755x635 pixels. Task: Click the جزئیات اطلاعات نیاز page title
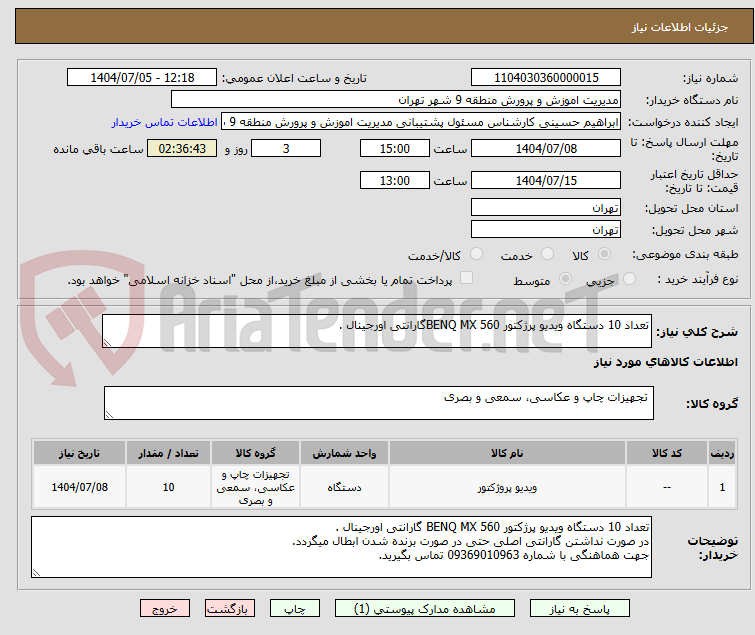pos(679,27)
